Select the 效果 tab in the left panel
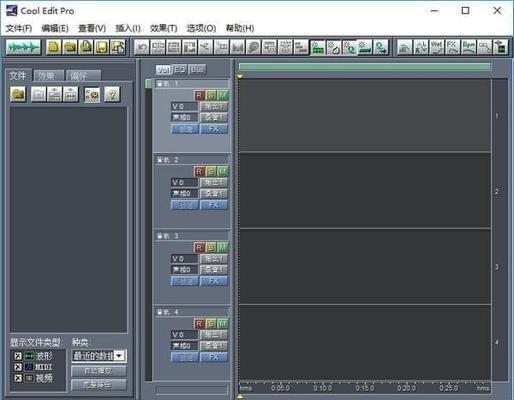The width and height of the screenshot is (514, 400). [48, 76]
